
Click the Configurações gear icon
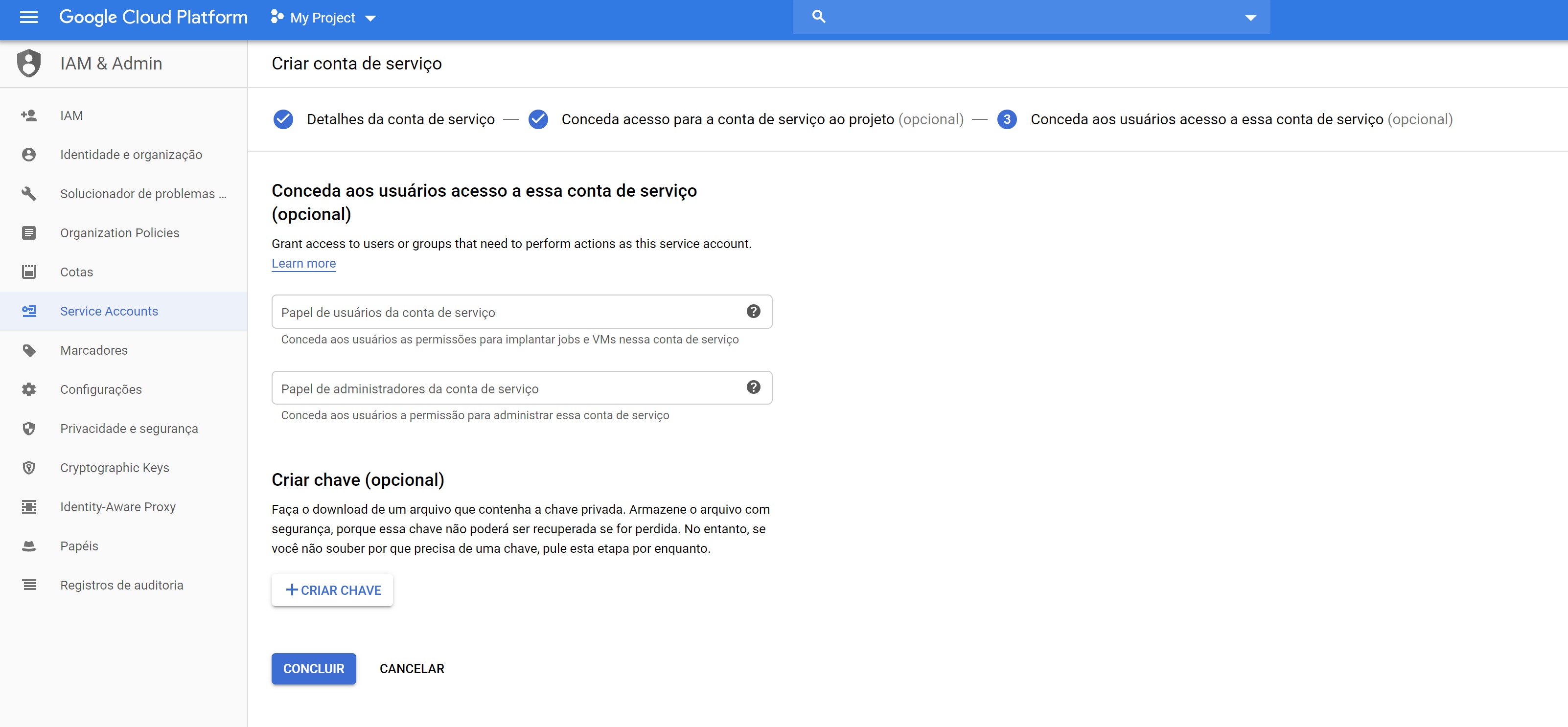[x=28, y=389]
